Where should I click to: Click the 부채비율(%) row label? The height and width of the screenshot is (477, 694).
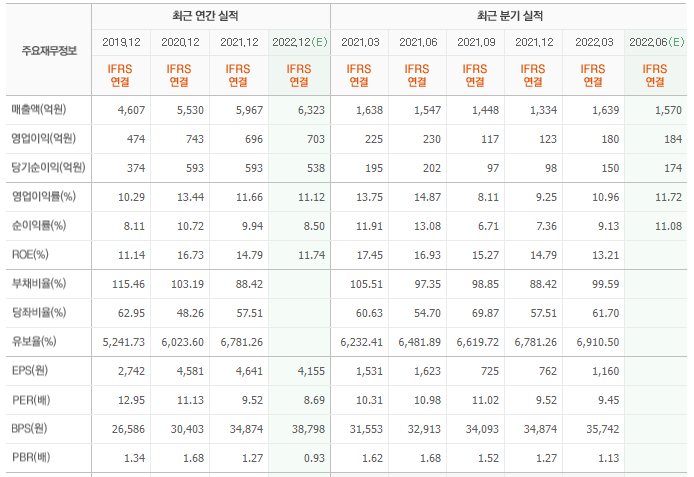pos(39,283)
